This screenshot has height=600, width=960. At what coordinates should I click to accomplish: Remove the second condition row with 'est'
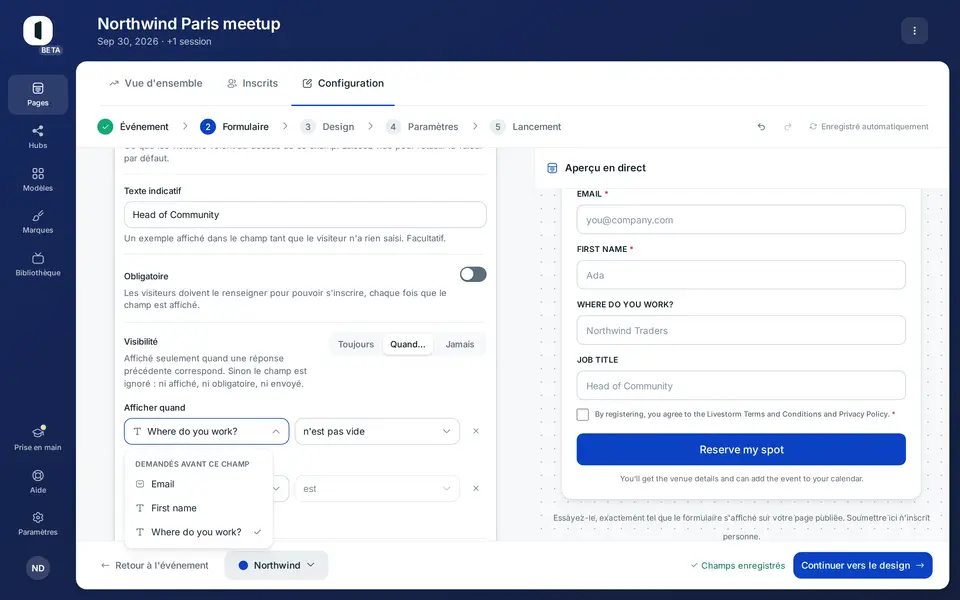476,489
